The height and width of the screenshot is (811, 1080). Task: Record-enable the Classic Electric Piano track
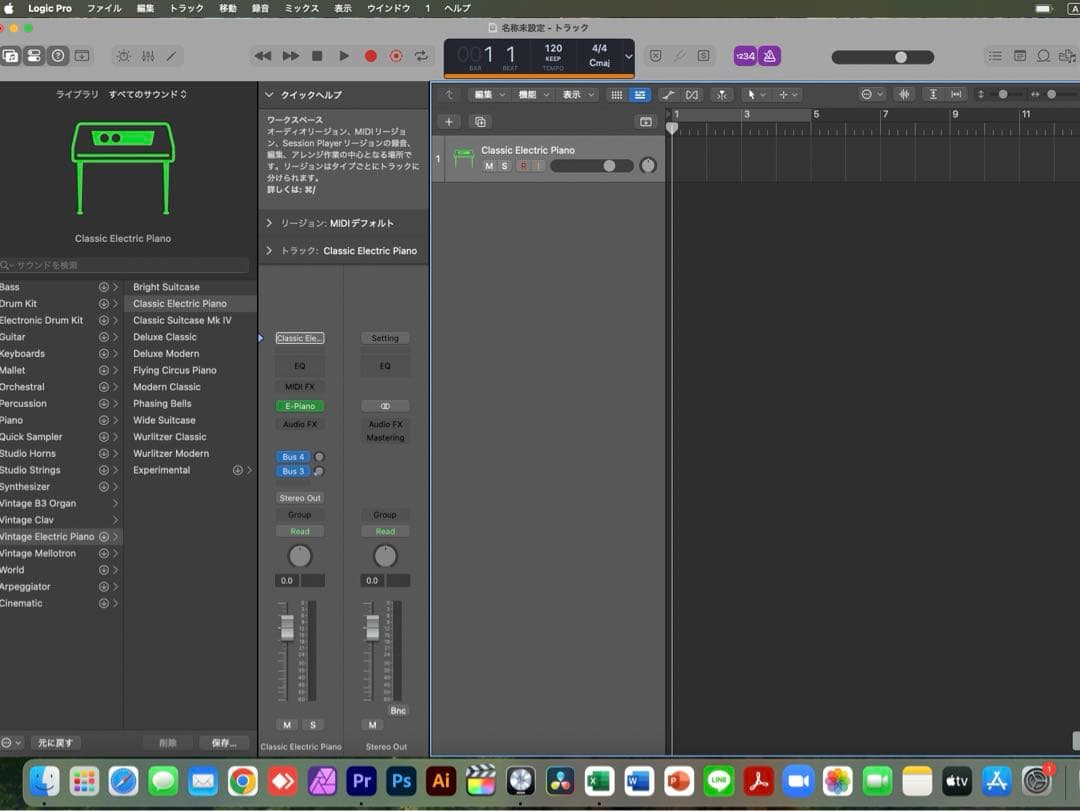click(522, 166)
